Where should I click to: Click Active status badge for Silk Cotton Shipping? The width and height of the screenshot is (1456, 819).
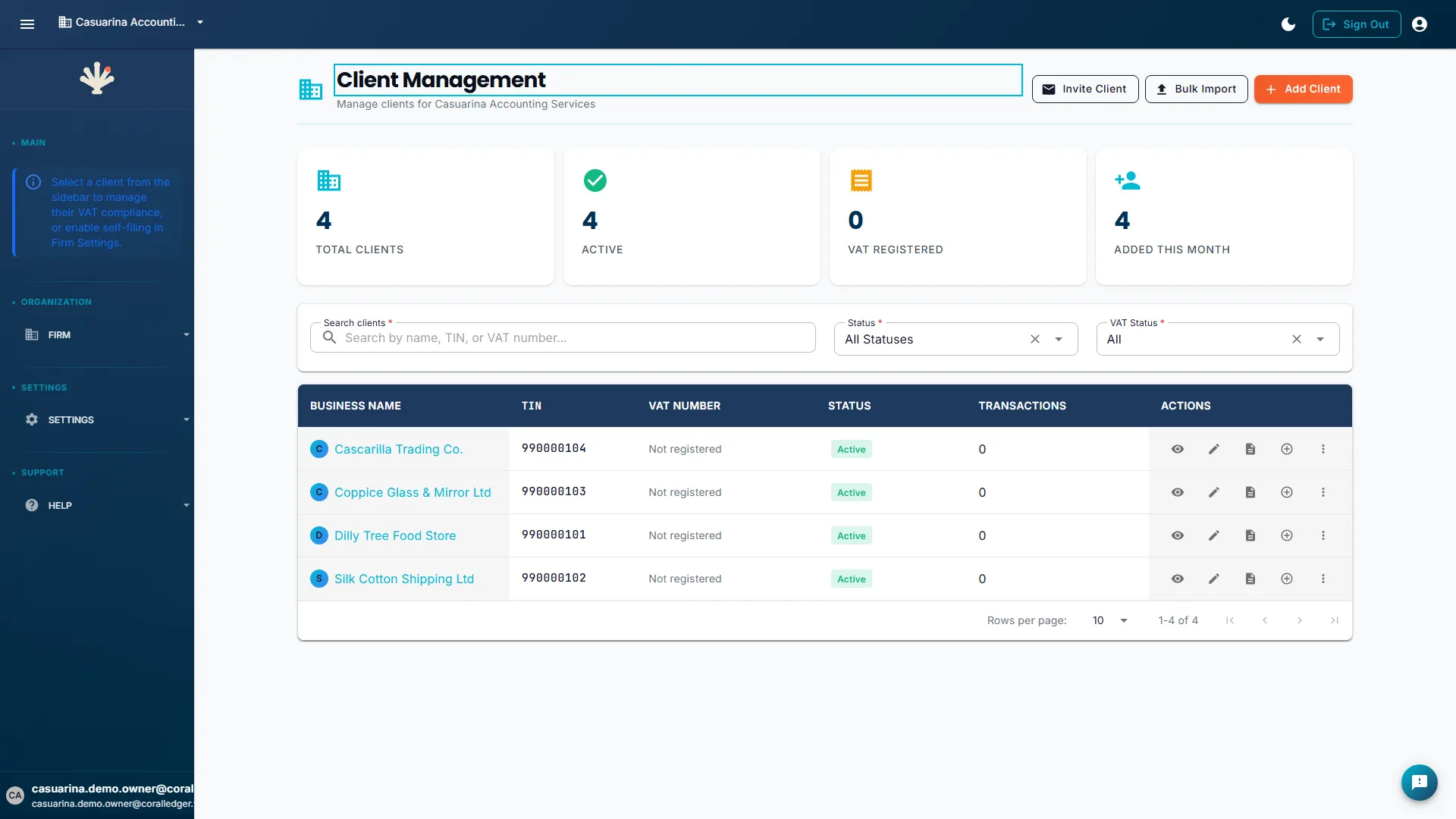point(852,579)
